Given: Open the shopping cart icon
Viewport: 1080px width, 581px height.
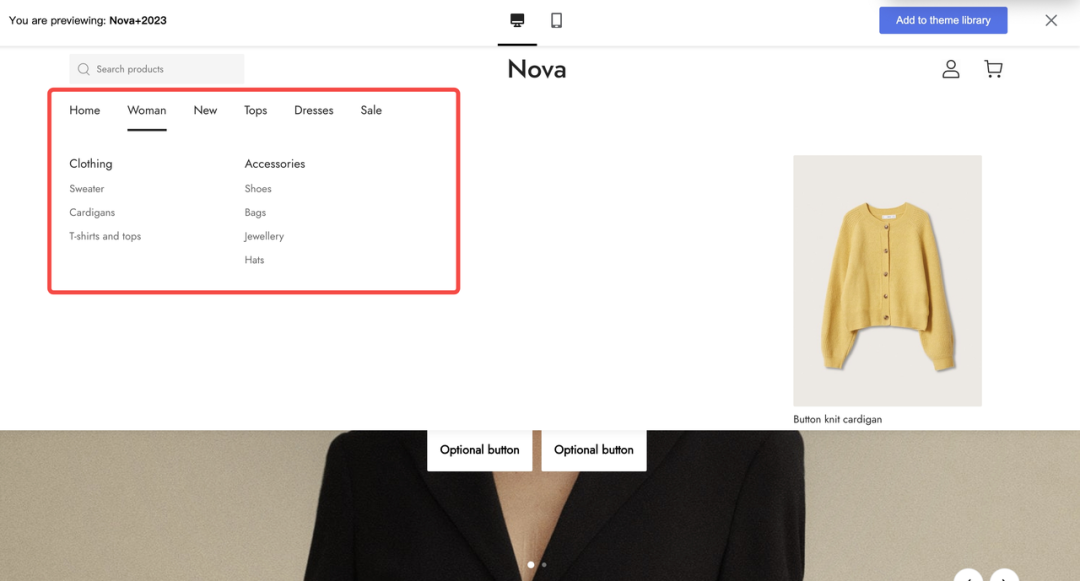Looking at the screenshot, I should pos(993,69).
